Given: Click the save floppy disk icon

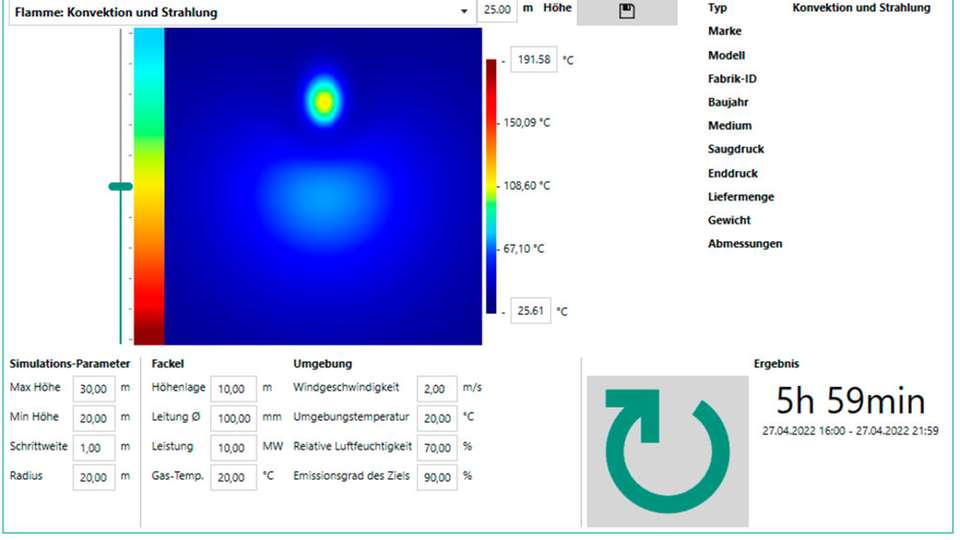Looking at the screenshot, I should [626, 10].
